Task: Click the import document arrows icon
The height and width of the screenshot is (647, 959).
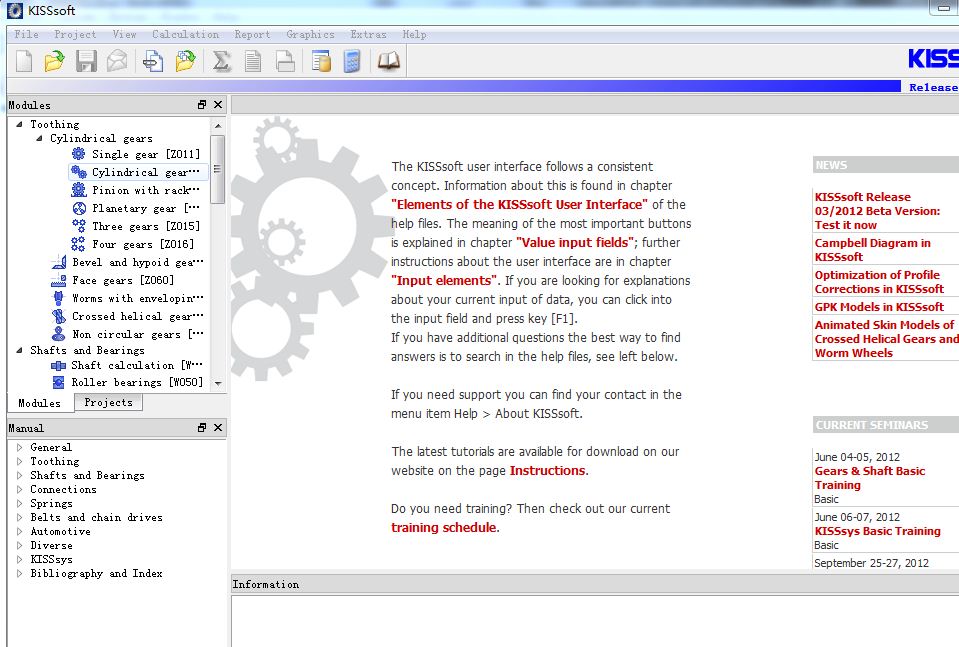Action: tap(153, 61)
